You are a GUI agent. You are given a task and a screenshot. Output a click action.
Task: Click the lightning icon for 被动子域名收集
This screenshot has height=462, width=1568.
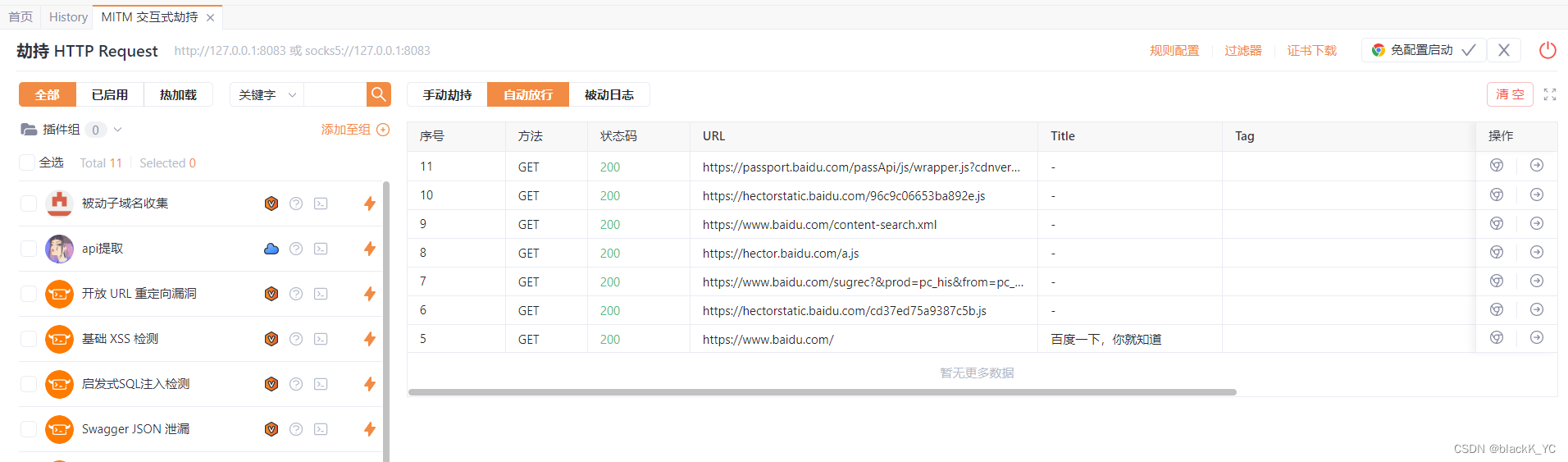(x=370, y=204)
